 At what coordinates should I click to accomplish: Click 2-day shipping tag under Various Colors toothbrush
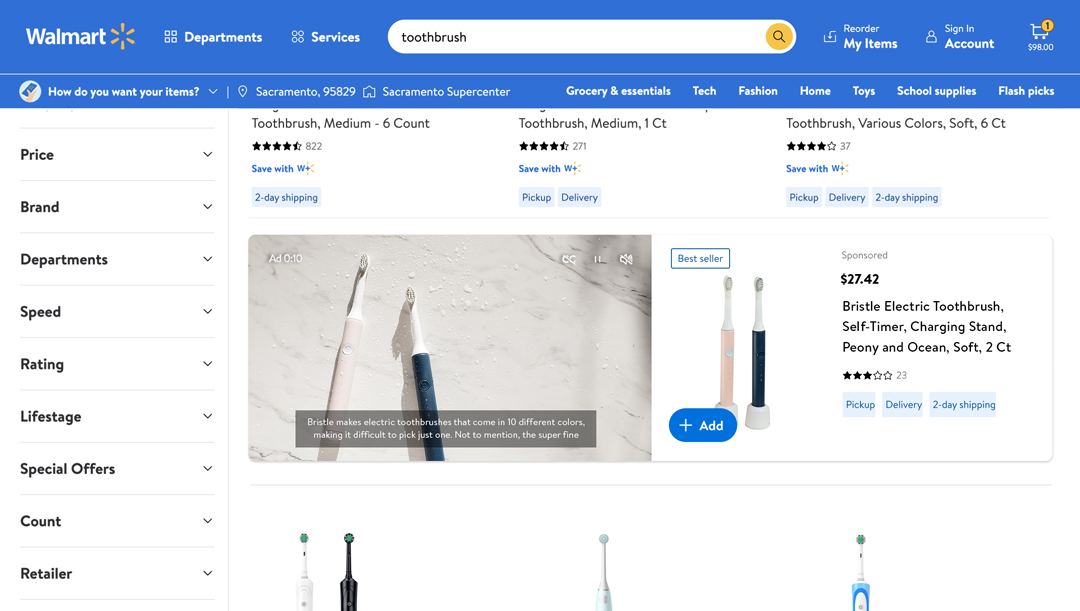tap(906, 198)
